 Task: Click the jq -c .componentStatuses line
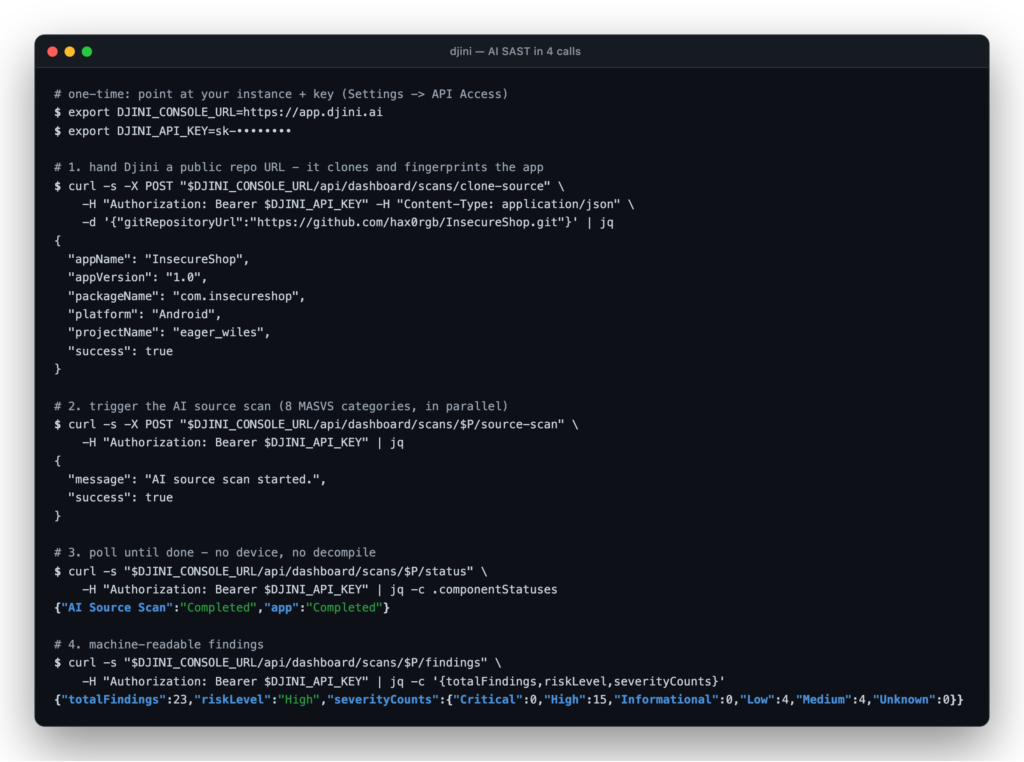pyautogui.click(x=320, y=590)
